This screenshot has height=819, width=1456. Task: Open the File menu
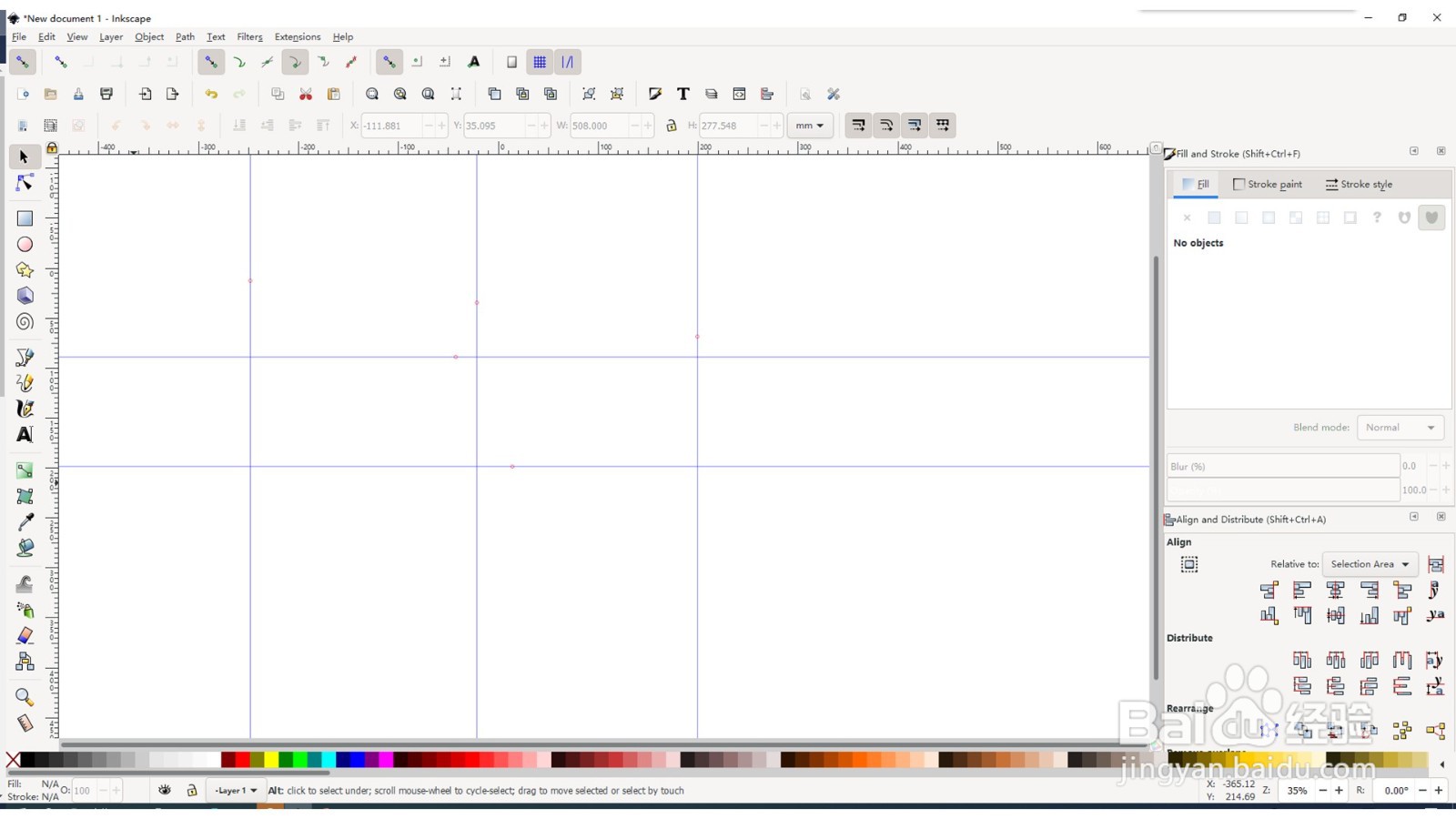tap(19, 37)
